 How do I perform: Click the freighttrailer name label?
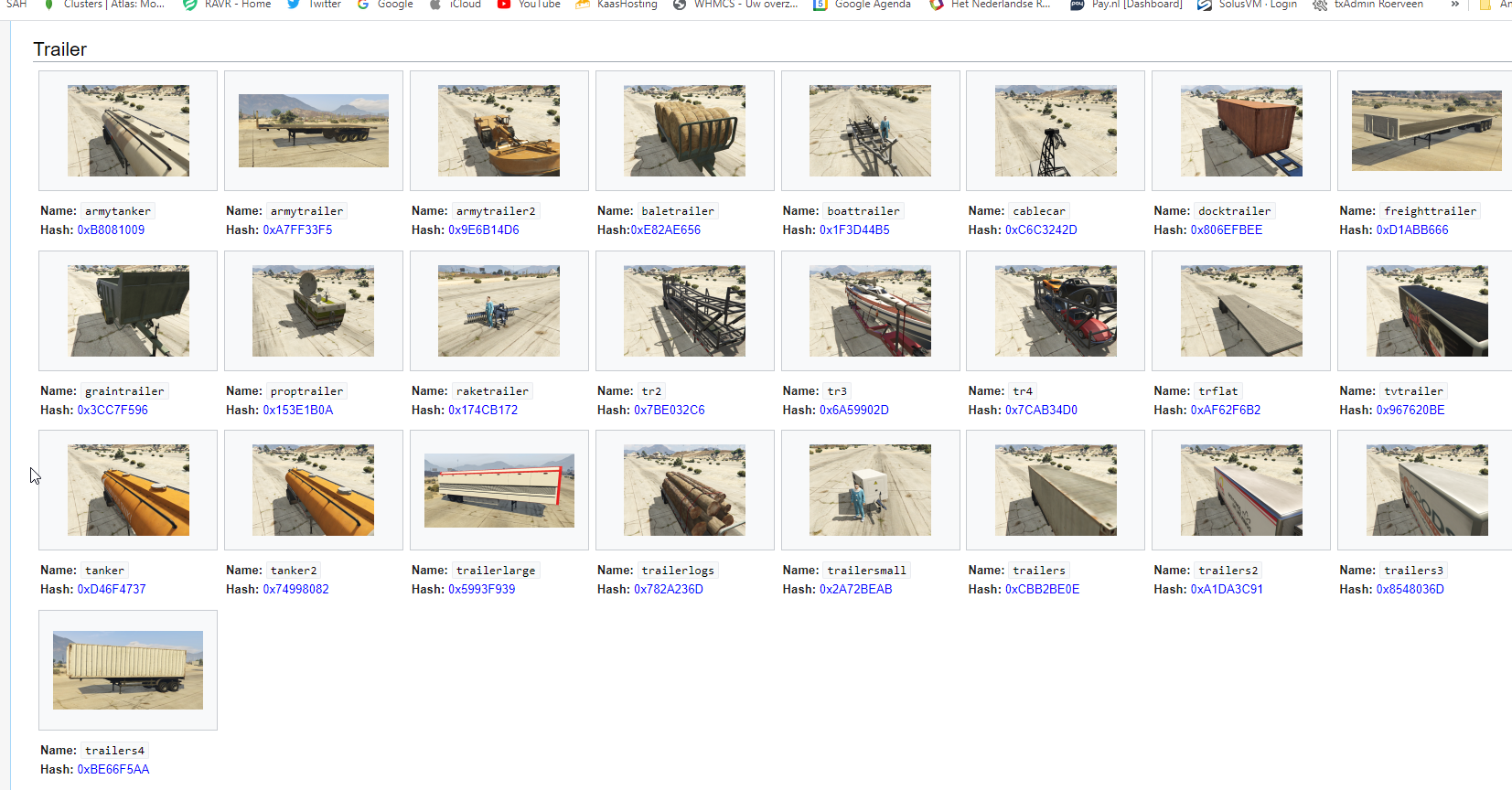1430,211
